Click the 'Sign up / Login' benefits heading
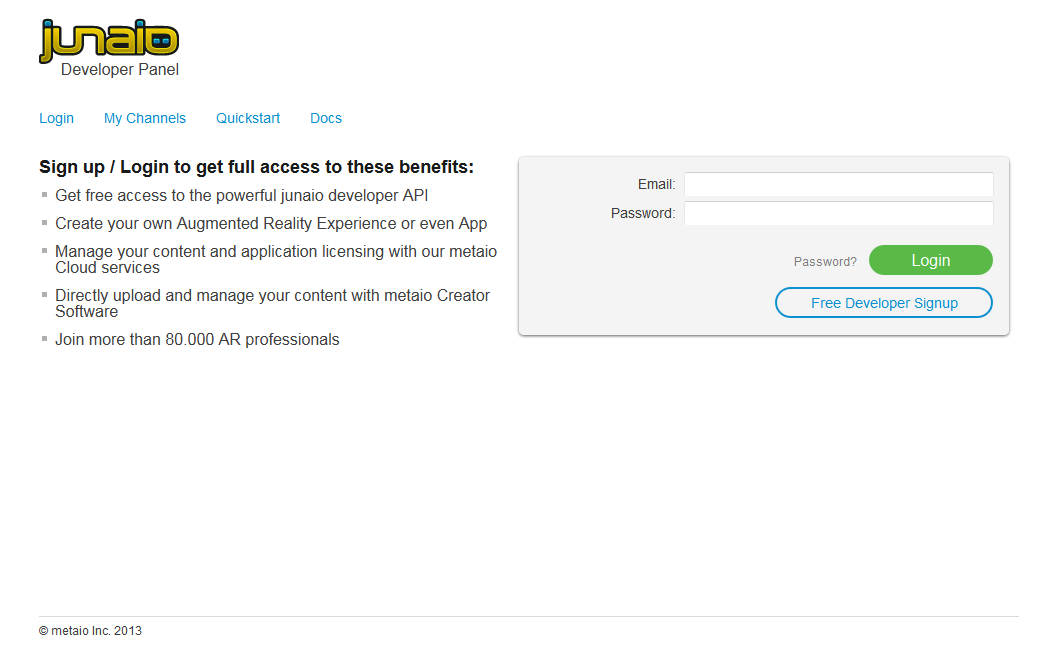Viewport: 1039px width, 663px height. 256,167
